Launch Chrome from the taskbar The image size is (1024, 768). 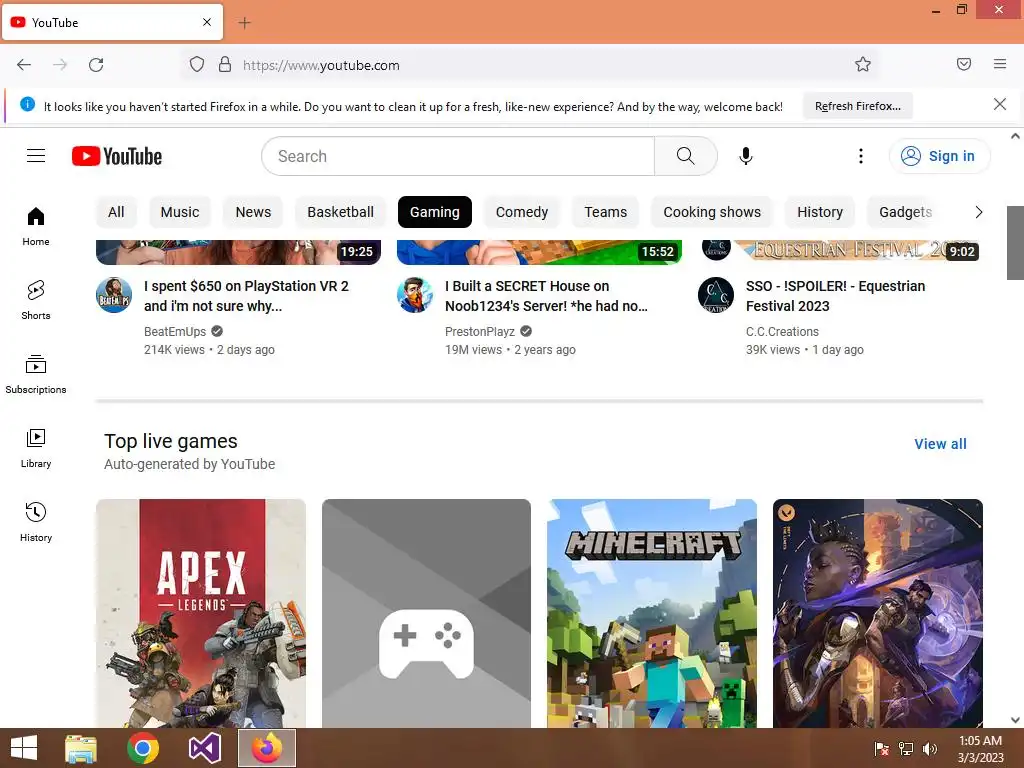click(143, 748)
